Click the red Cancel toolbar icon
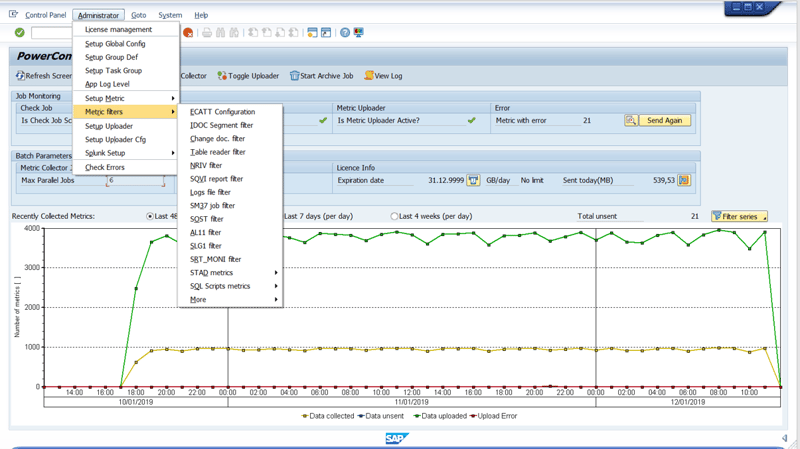This screenshot has height=449, width=800. tap(188, 33)
